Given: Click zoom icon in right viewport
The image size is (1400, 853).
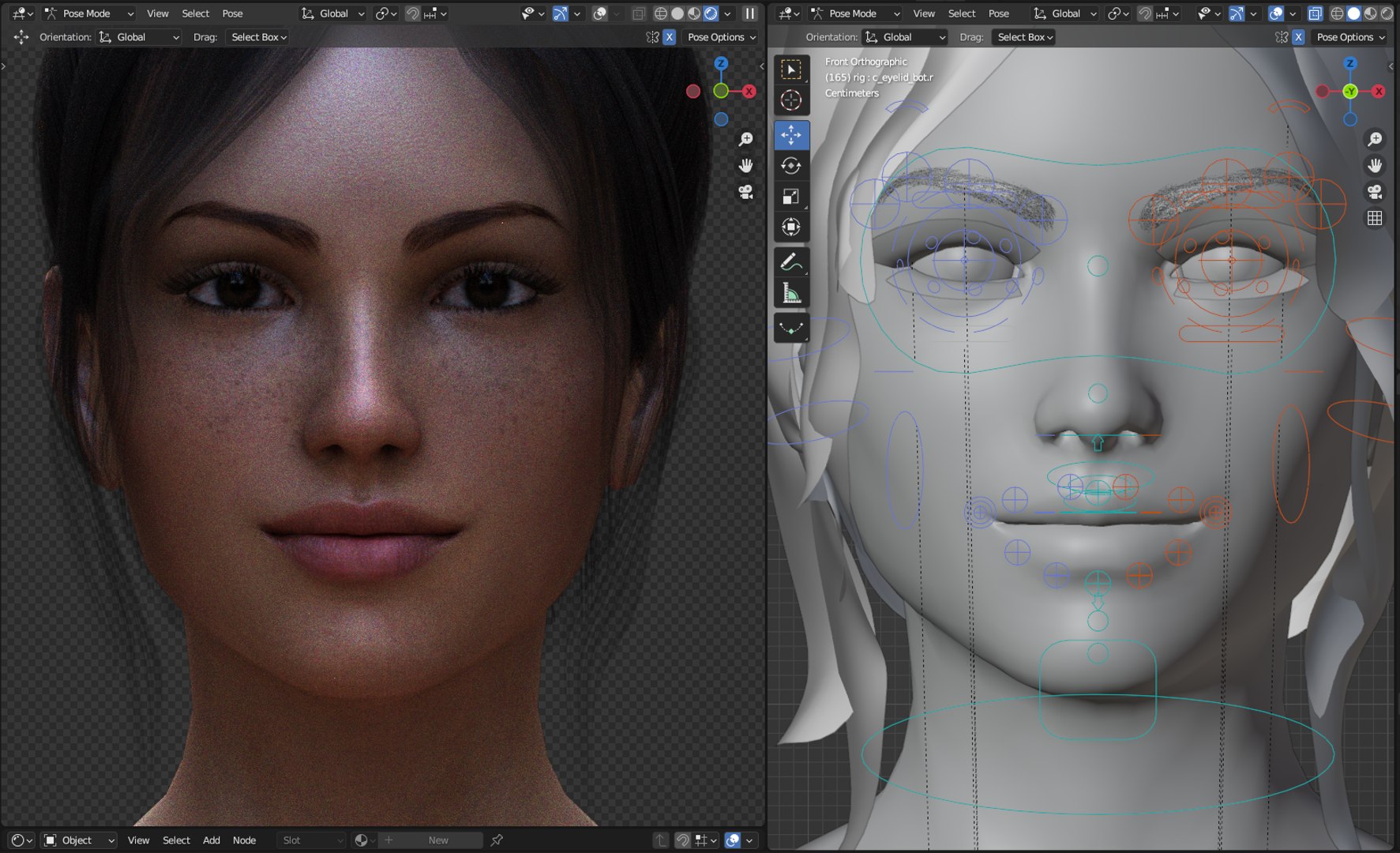Looking at the screenshot, I should pos(1375,139).
